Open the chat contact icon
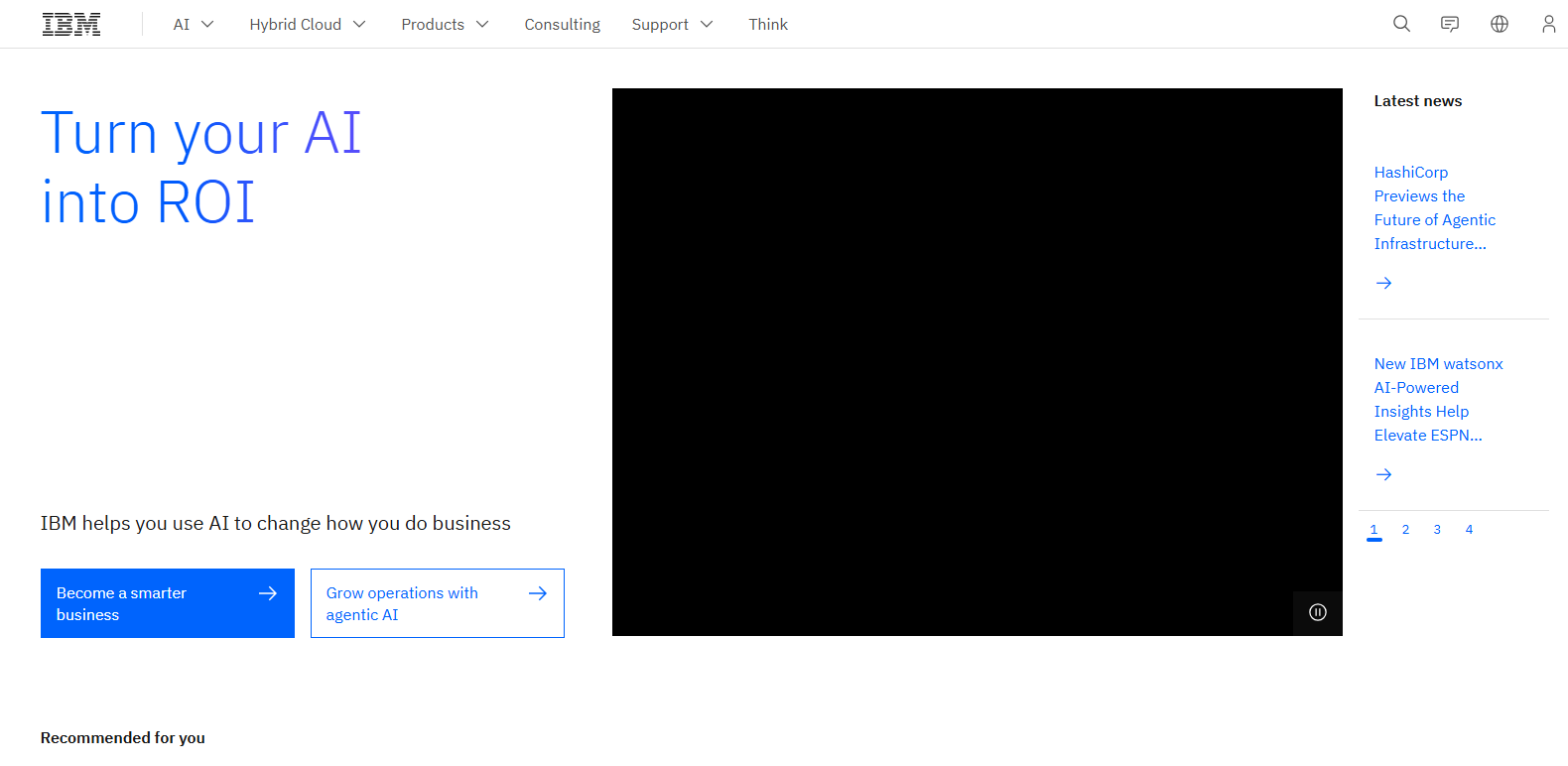 [x=1450, y=24]
